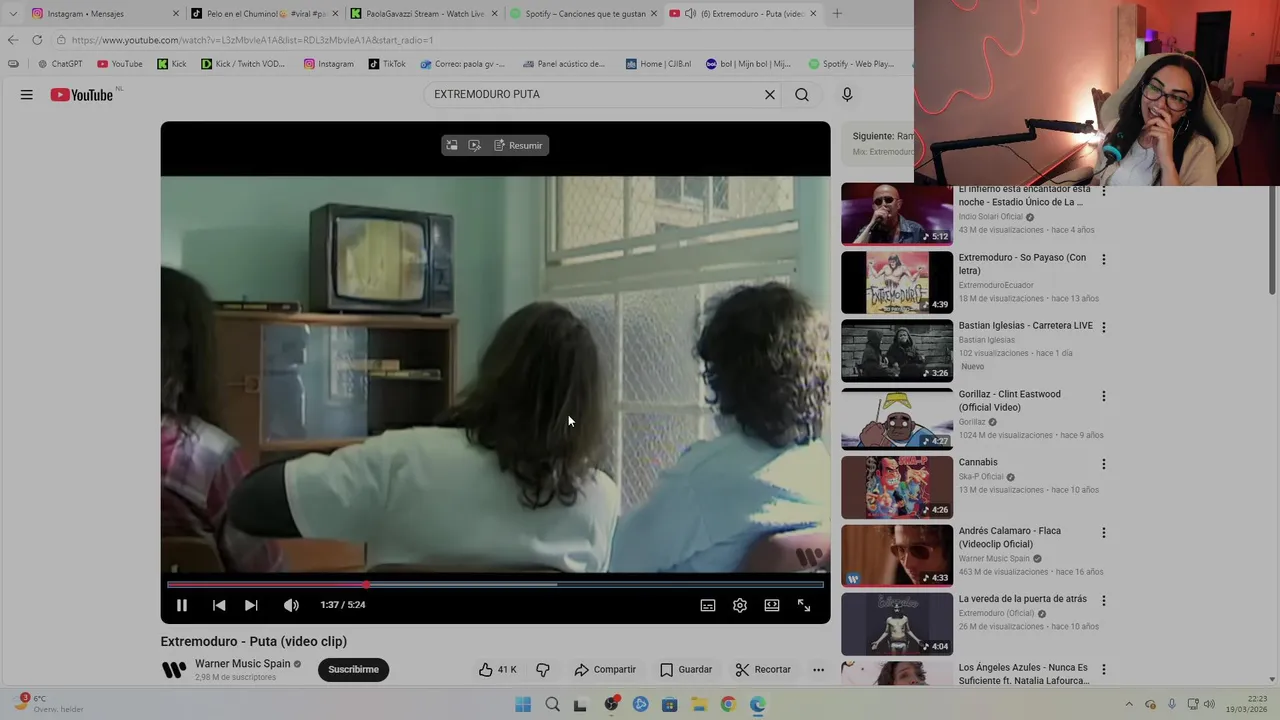Image resolution: width=1280 pixels, height=720 pixels.
Task: Open the Warner Music Spain channel avatar
Action: pos(174,670)
